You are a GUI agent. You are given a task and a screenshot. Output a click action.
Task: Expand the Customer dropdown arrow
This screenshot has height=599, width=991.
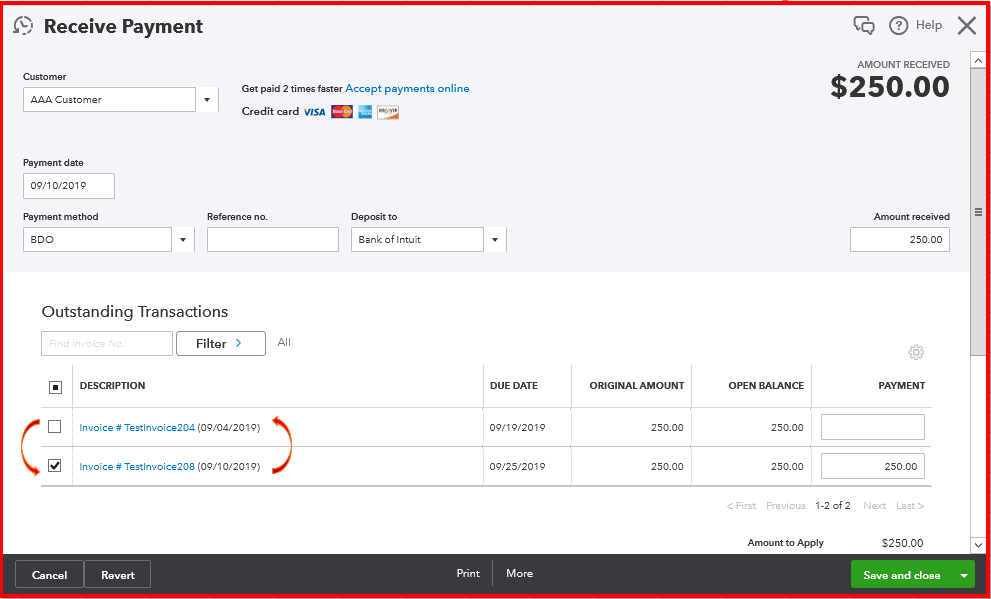click(x=207, y=100)
